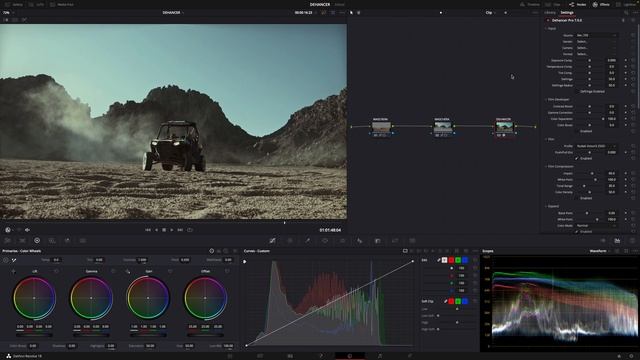Open the Tracker palette
This screenshot has height=360, width=640.
(x=342, y=241)
